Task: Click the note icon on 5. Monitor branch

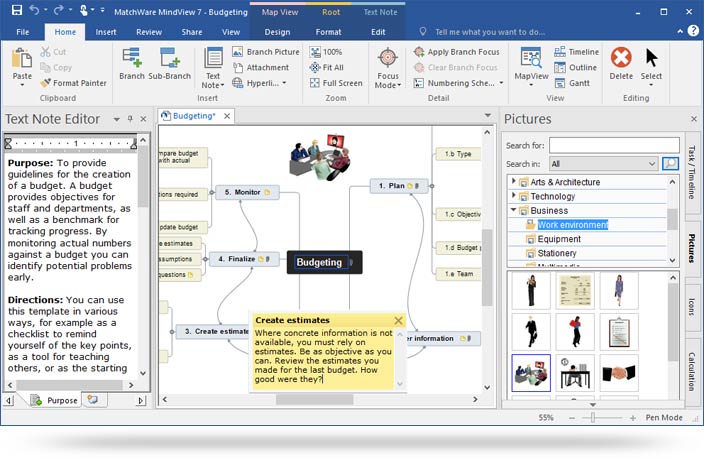Action: pyautogui.click(x=268, y=192)
